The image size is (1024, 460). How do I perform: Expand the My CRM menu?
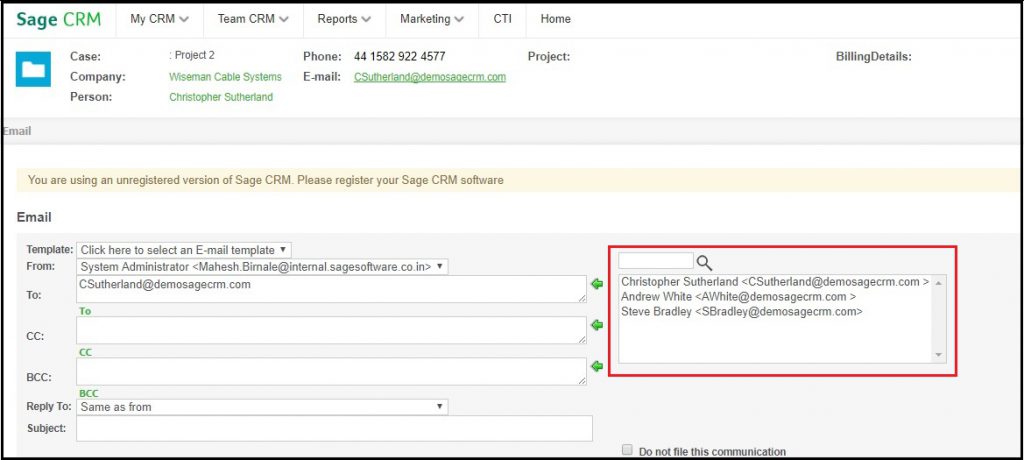click(159, 20)
